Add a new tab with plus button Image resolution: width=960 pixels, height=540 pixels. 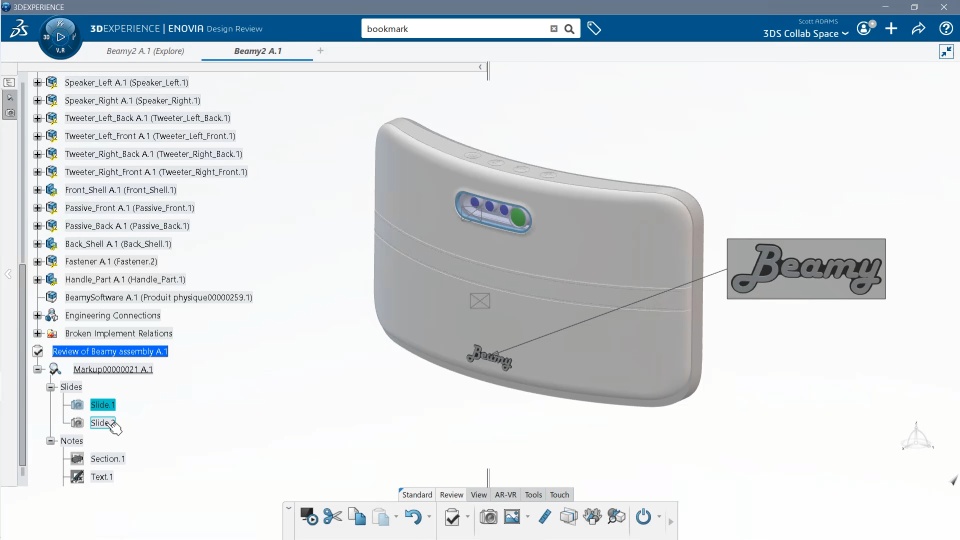coord(320,51)
